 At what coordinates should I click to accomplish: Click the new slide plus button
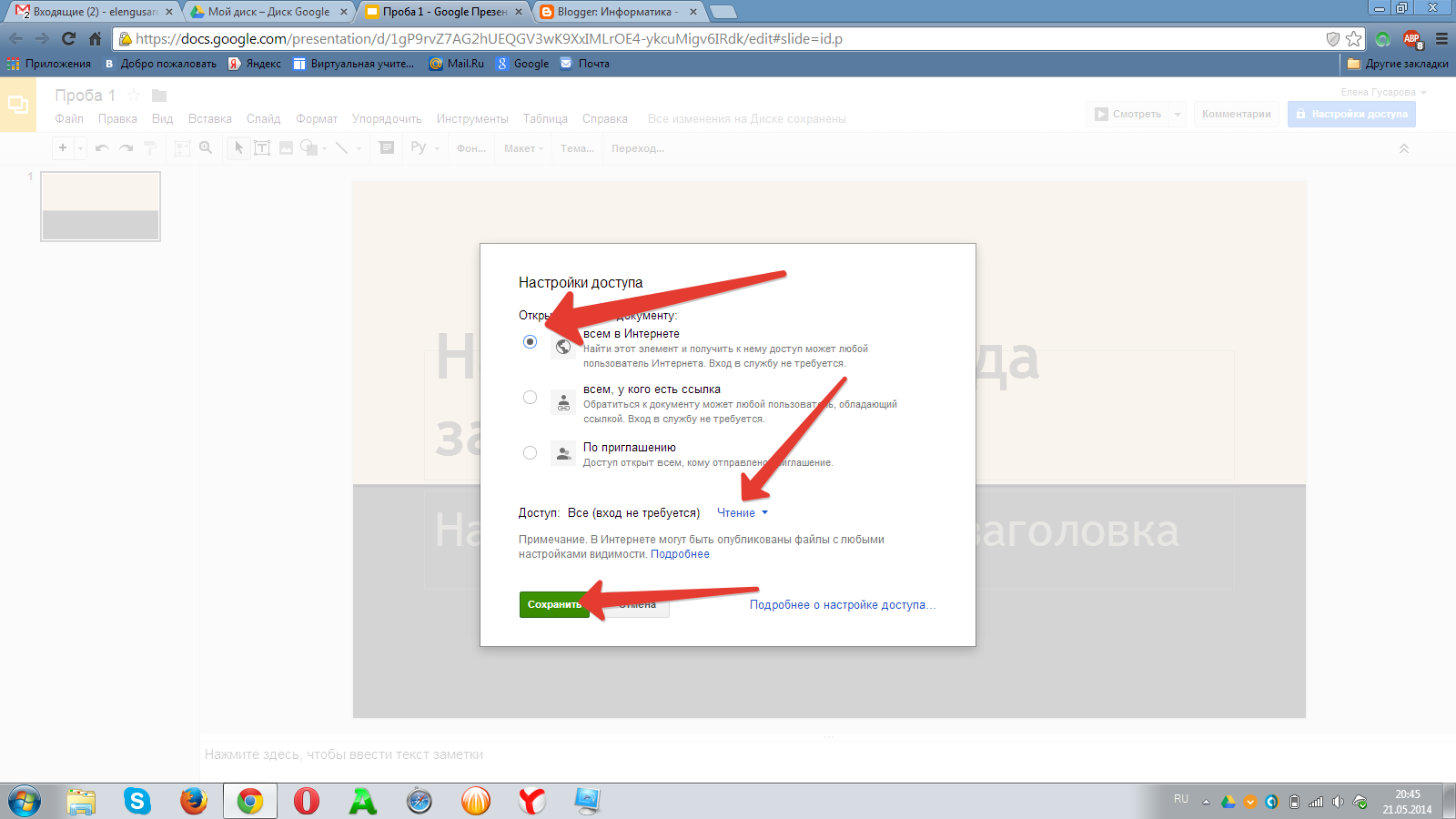click(x=63, y=148)
